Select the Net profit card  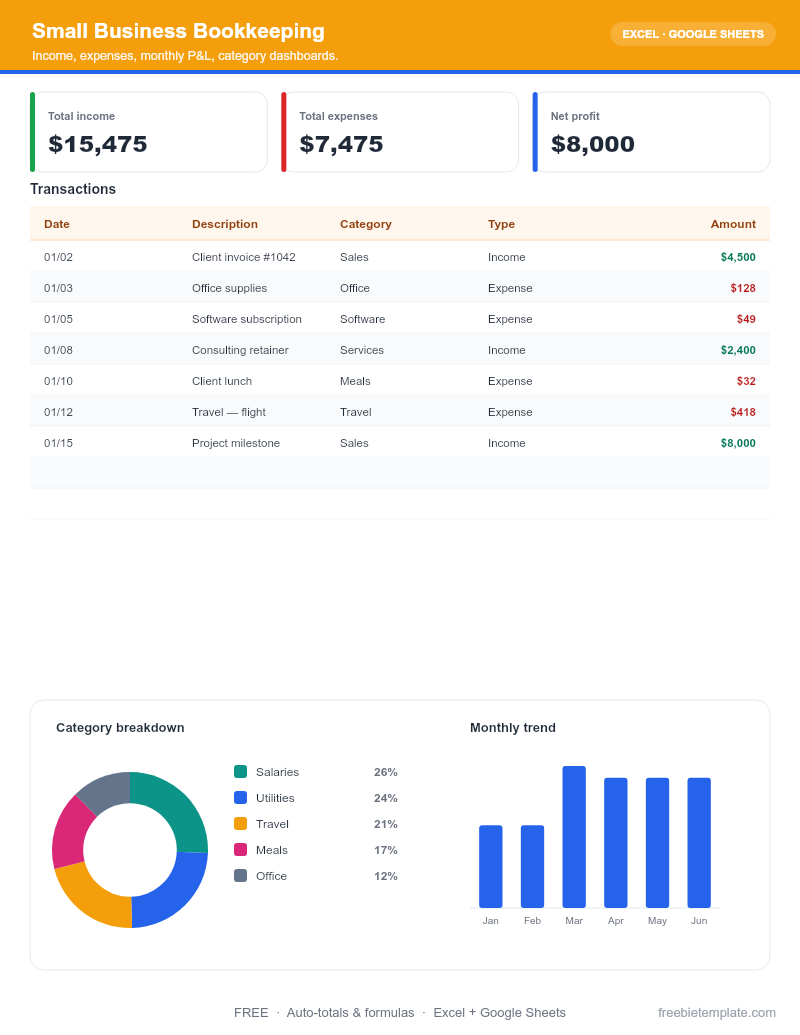(x=651, y=132)
